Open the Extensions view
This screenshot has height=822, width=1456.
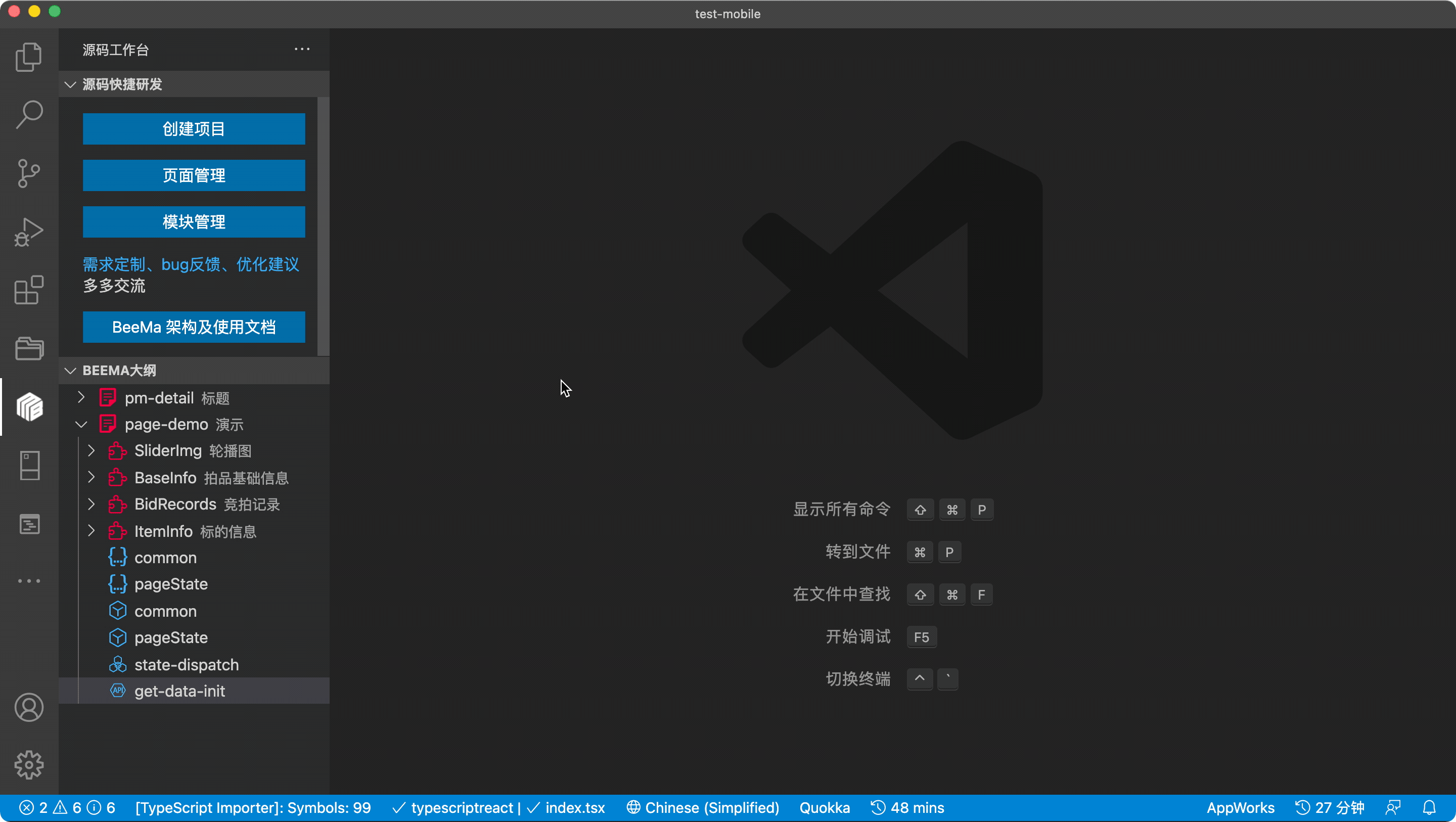coord(29,290)
